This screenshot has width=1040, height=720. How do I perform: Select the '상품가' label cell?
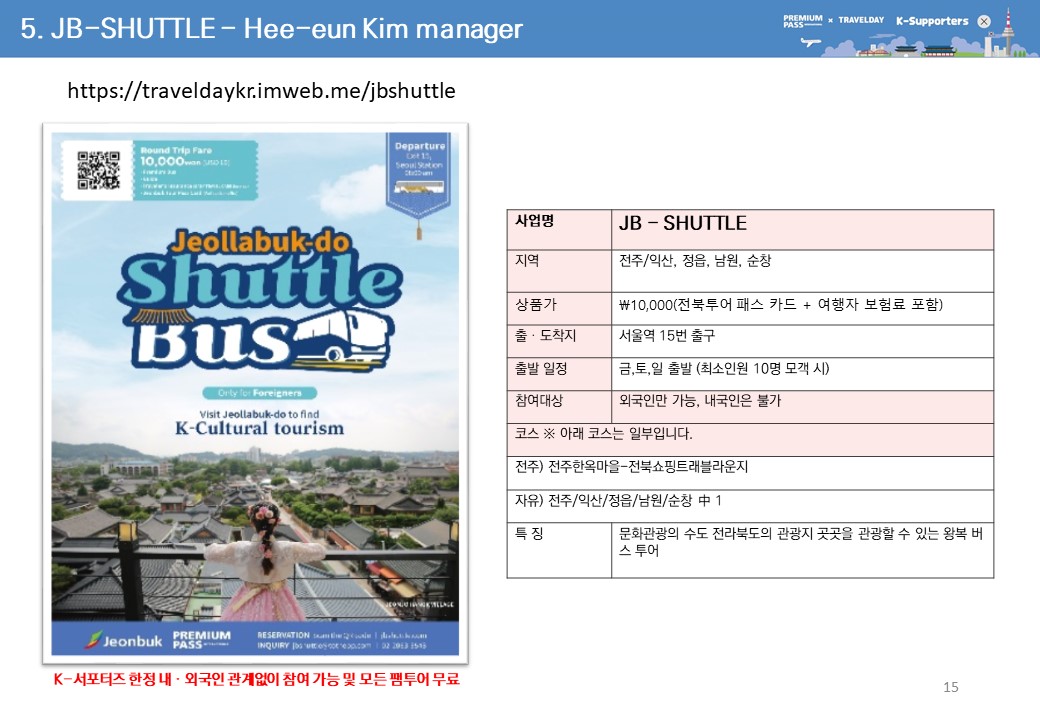pos(559,308)
